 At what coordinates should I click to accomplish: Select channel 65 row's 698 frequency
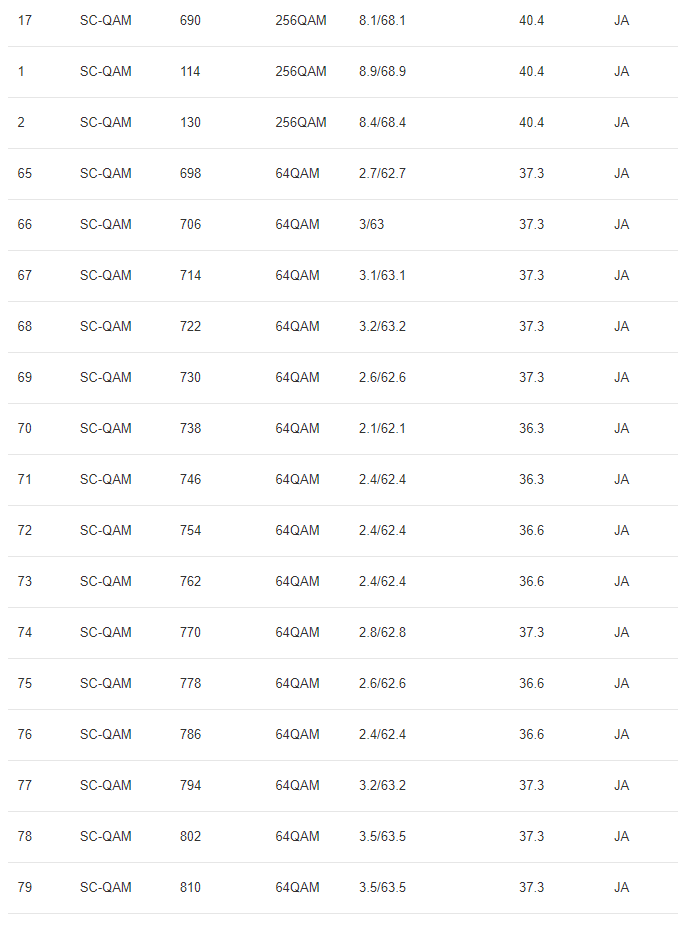click(190, 173)
